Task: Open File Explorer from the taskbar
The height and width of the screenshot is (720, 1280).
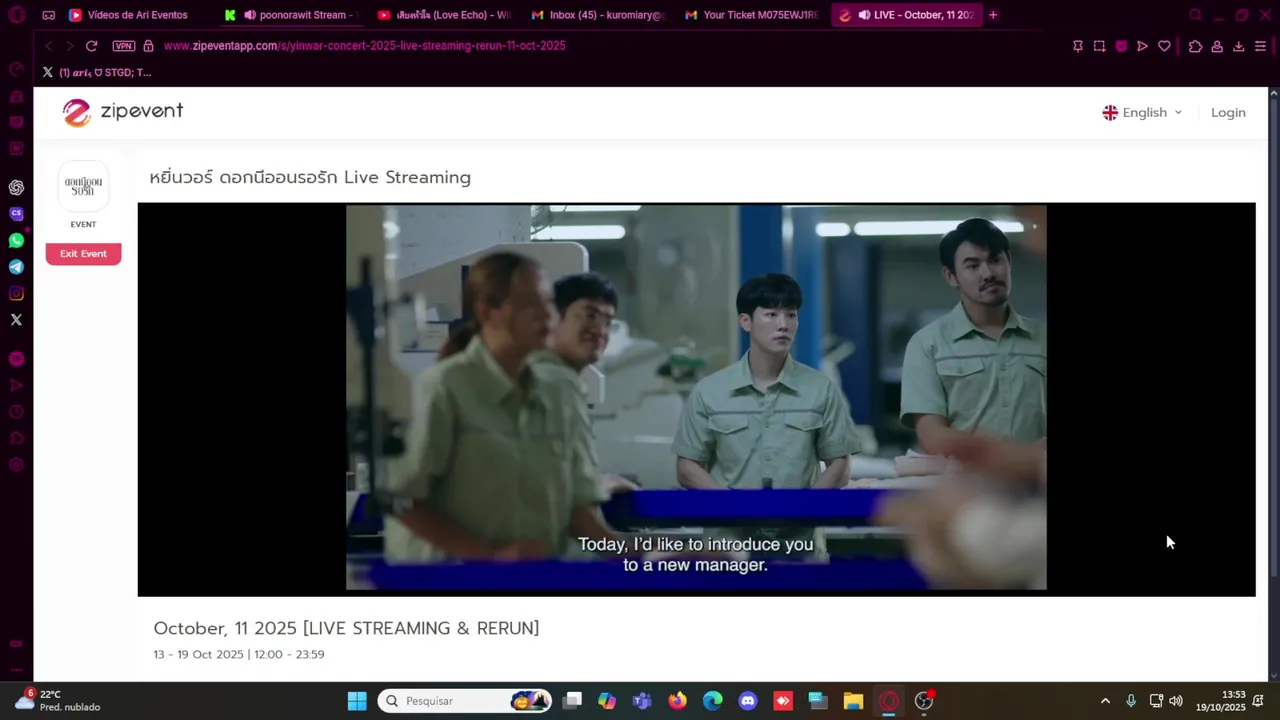Action: point(853,701)
